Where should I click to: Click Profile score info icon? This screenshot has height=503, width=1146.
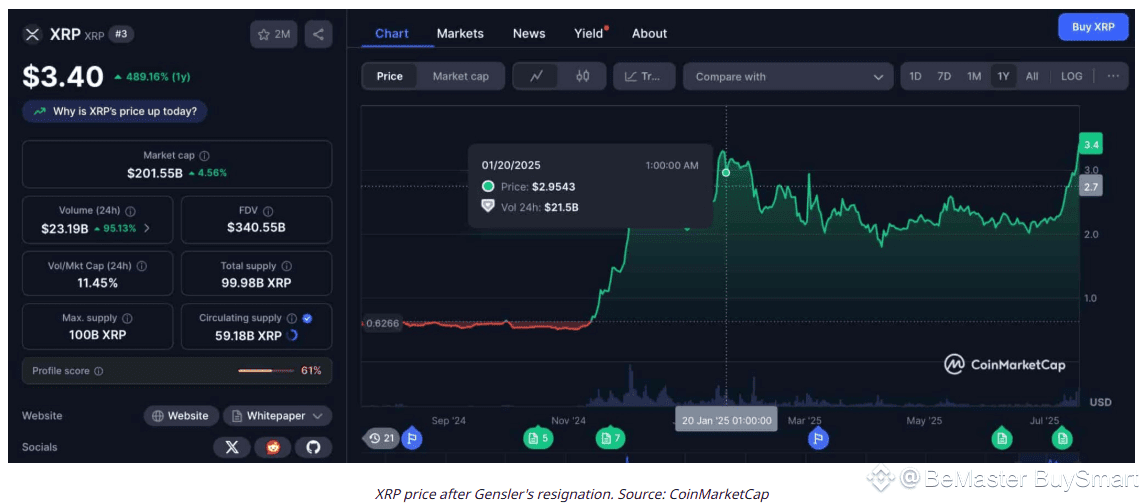[99, 371]
